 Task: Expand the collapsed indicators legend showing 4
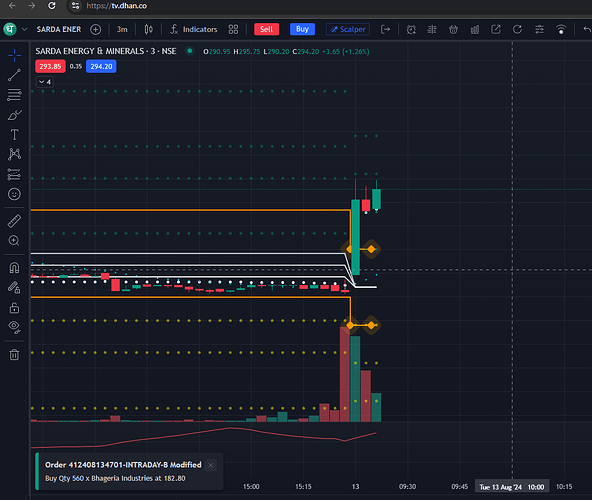click(x=45, y=82)
